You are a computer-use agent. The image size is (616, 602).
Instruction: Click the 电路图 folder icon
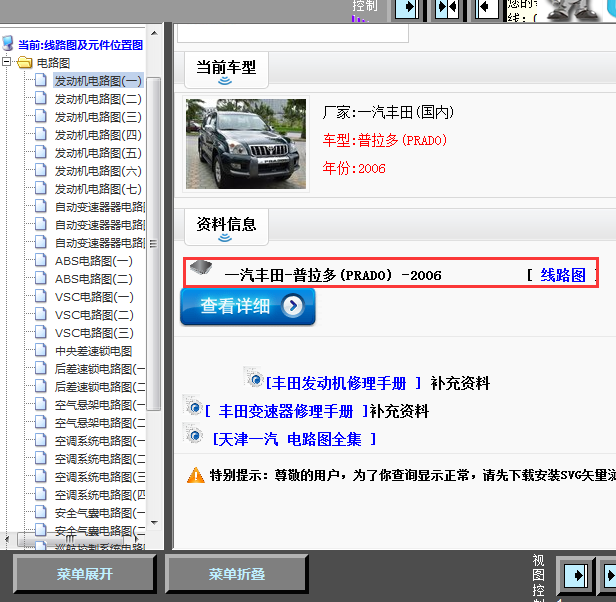[x=25, y=62]
